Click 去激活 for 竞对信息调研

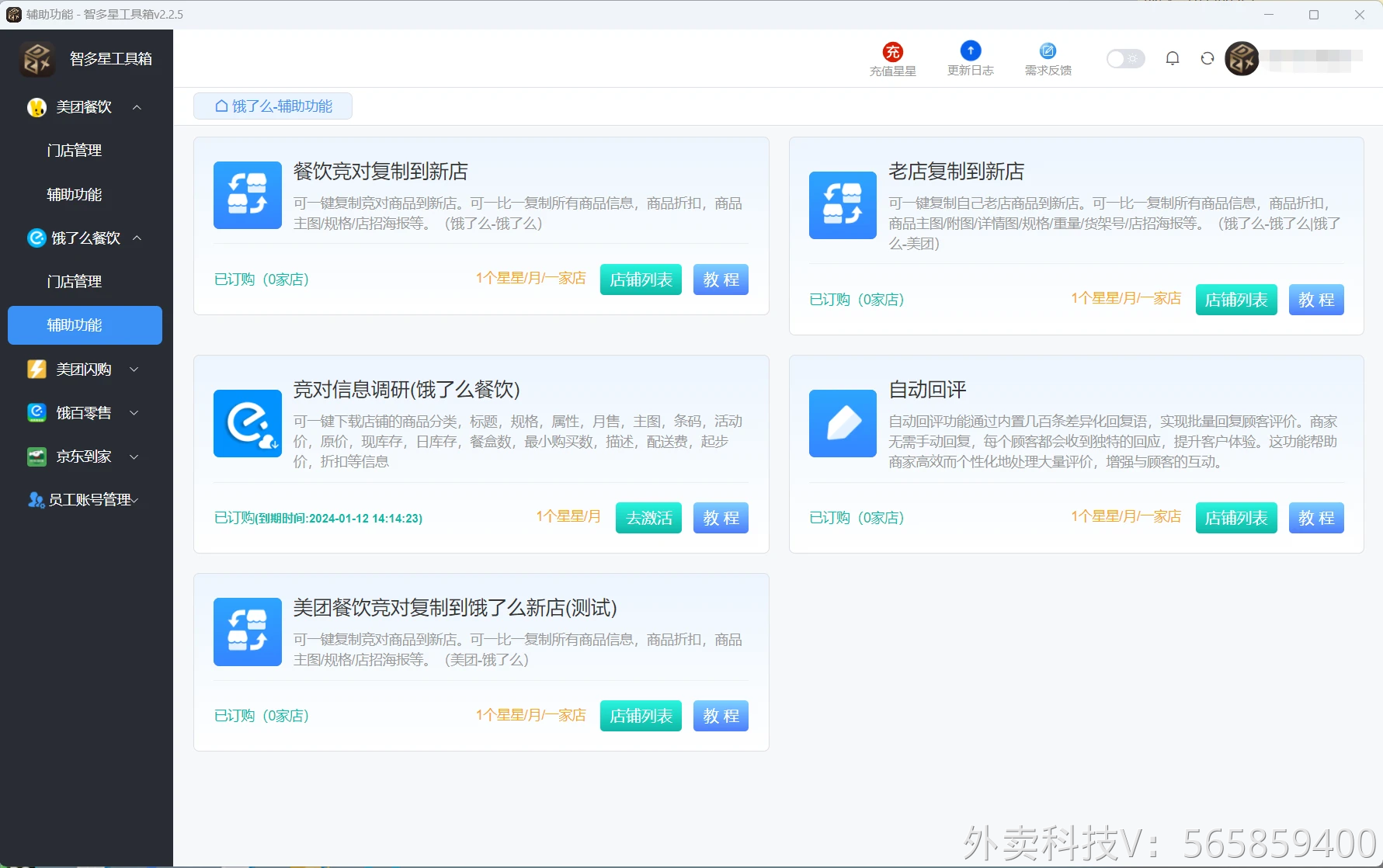coord(648,518)
